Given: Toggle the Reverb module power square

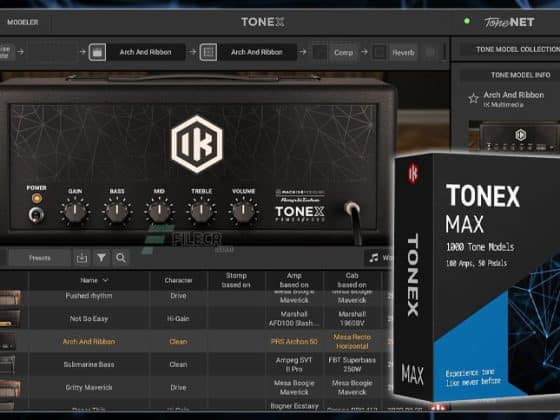Looking at the screenshot, I should (379, 52).
